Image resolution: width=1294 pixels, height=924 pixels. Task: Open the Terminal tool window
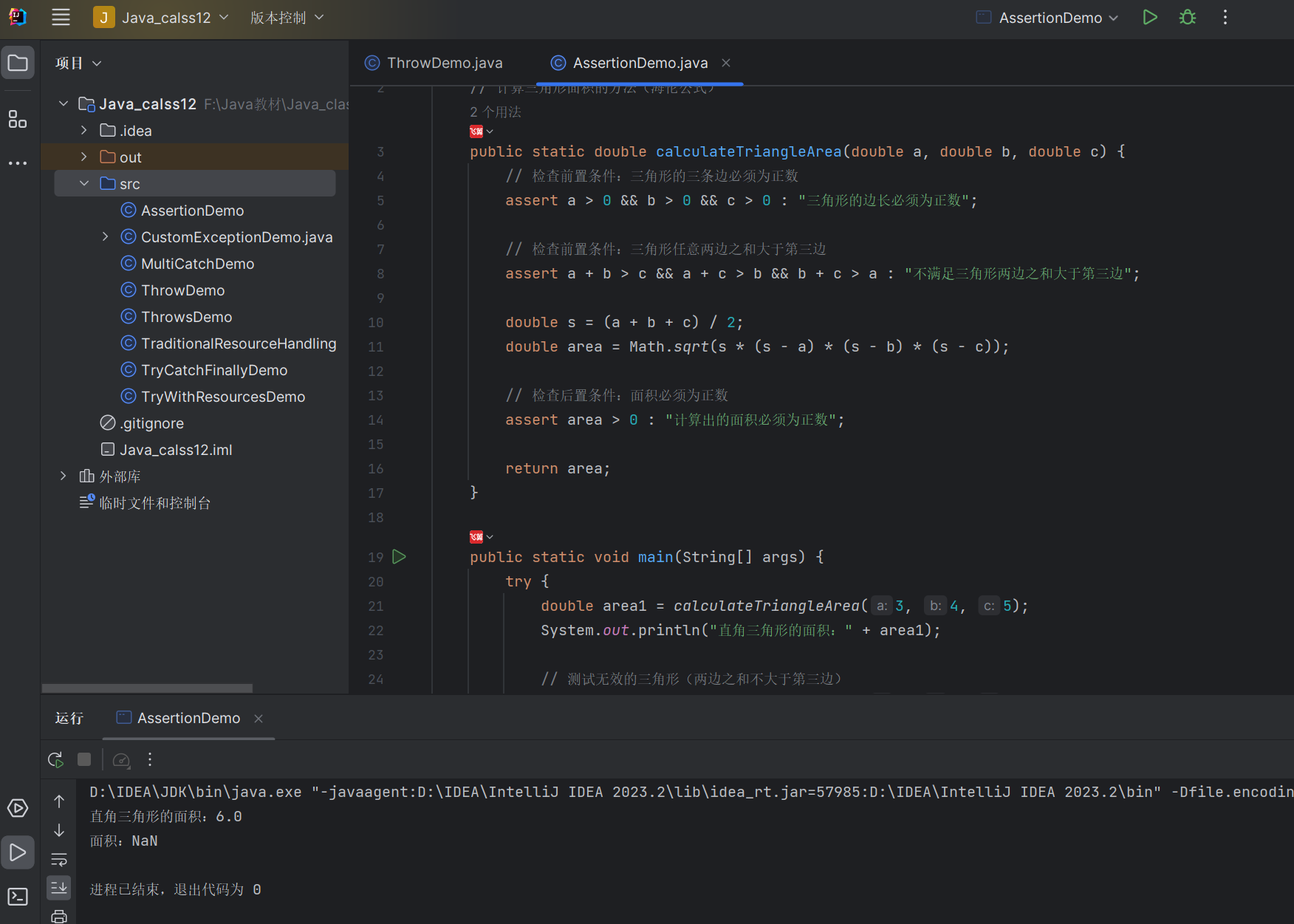click(x=18, y=896)
